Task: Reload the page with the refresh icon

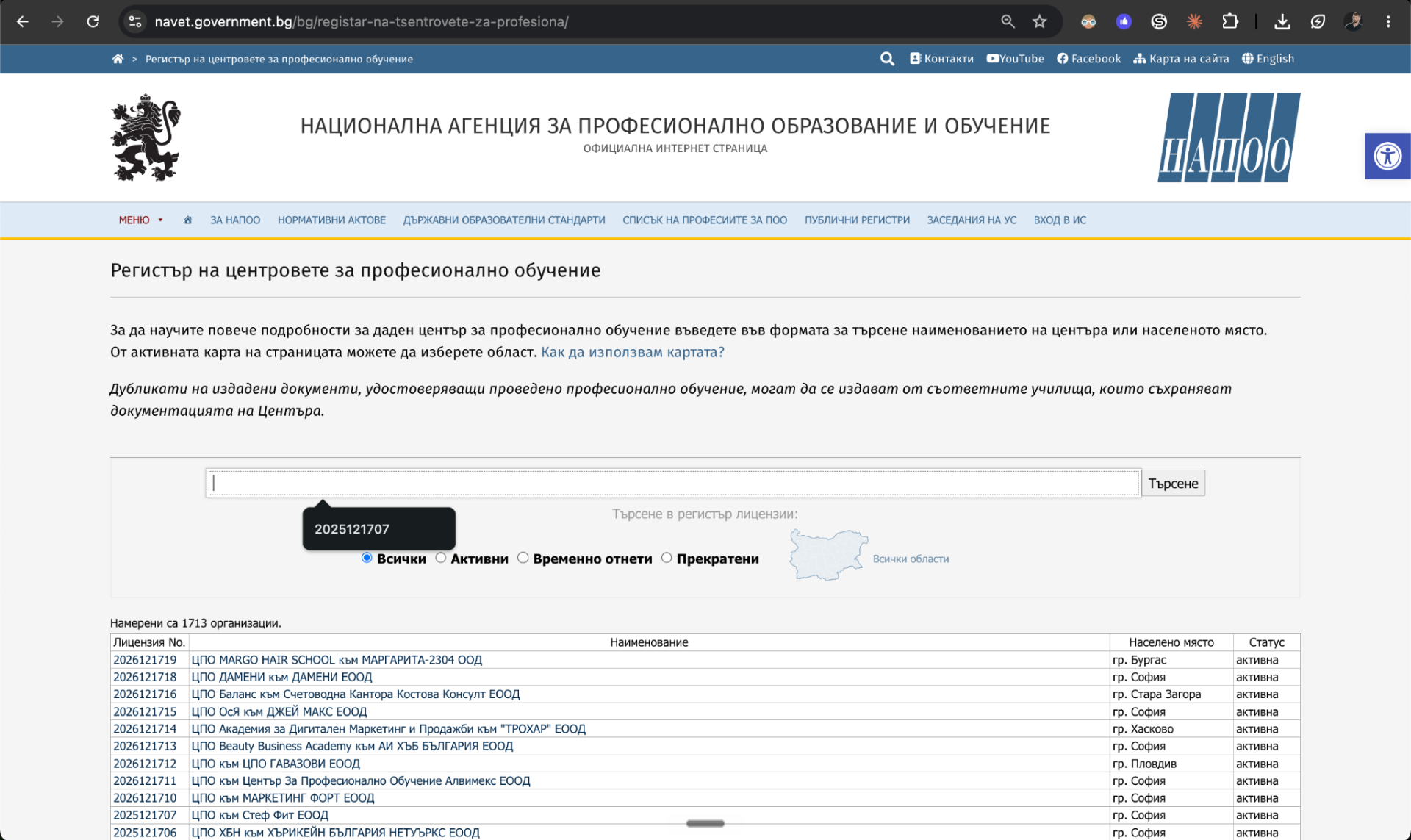Action: [93, 21]
